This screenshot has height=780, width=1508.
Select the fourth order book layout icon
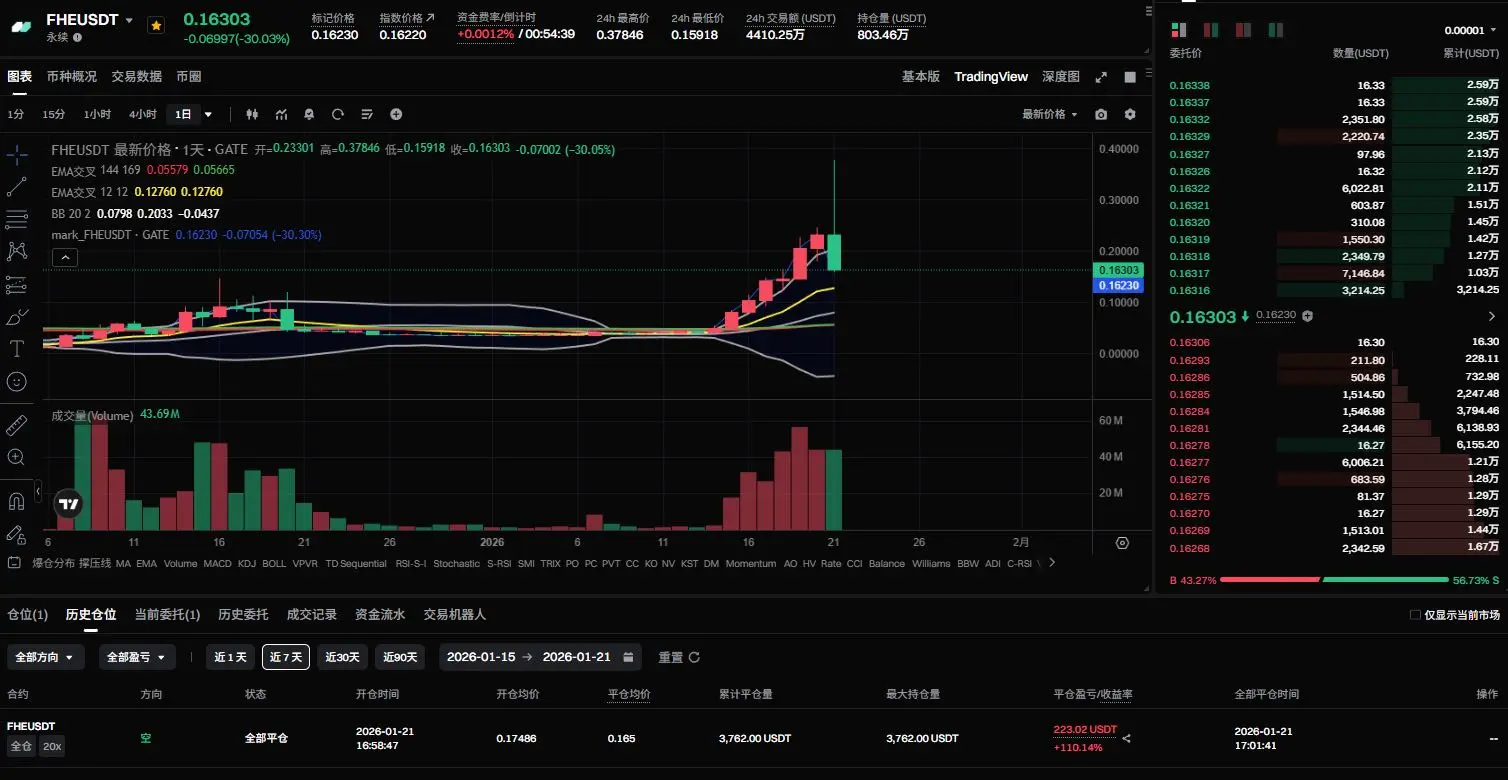pos(1275,30)
